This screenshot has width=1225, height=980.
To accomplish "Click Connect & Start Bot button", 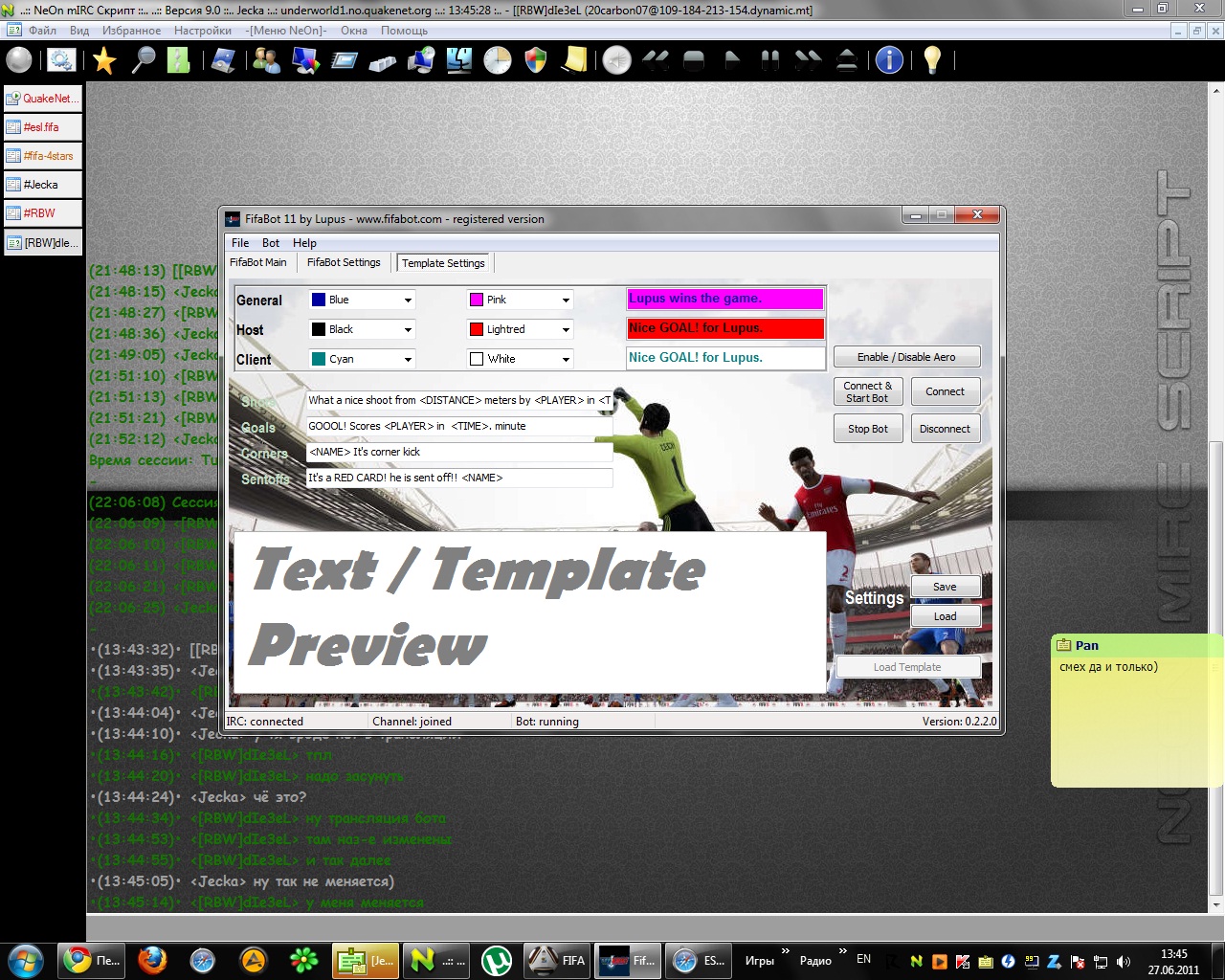I will 868,392.
